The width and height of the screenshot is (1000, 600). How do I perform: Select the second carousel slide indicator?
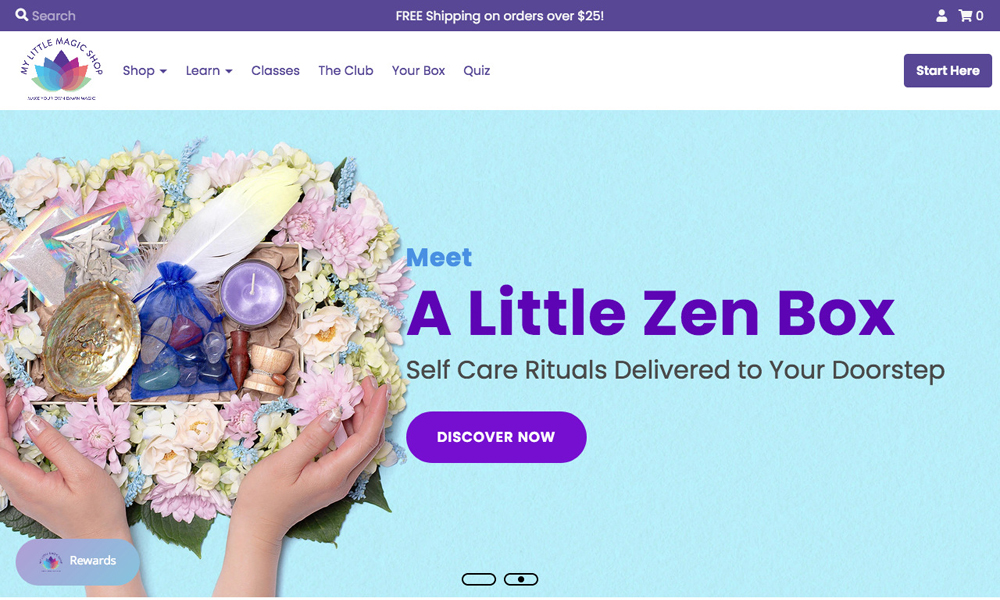click(520, 579)
